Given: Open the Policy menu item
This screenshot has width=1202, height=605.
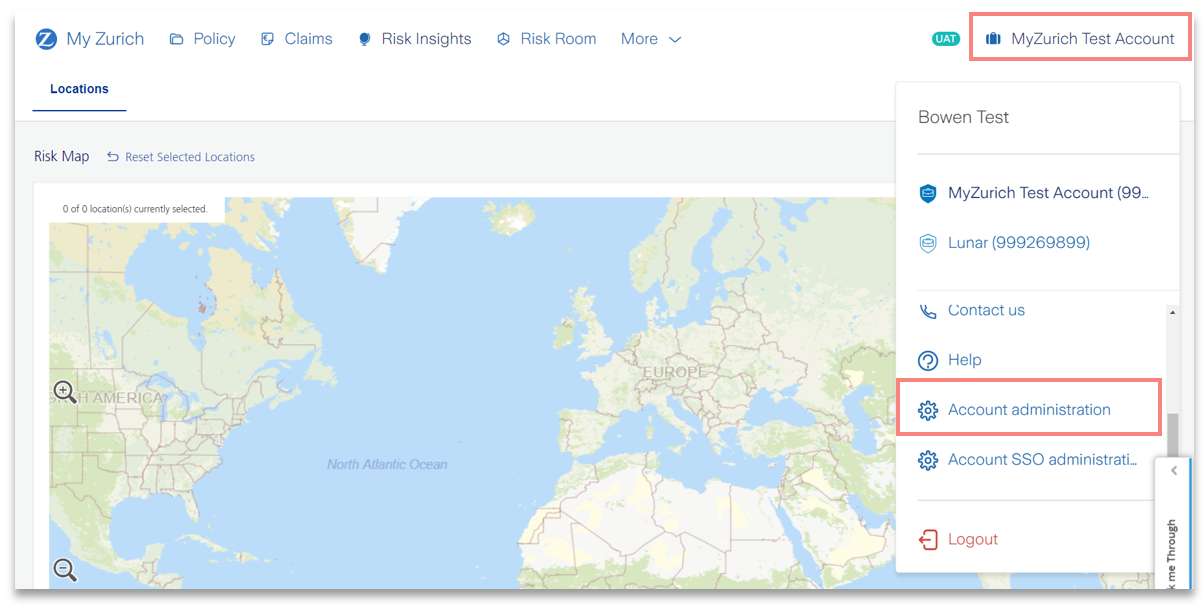Looking at the screenshot, I should pos(203,39).
